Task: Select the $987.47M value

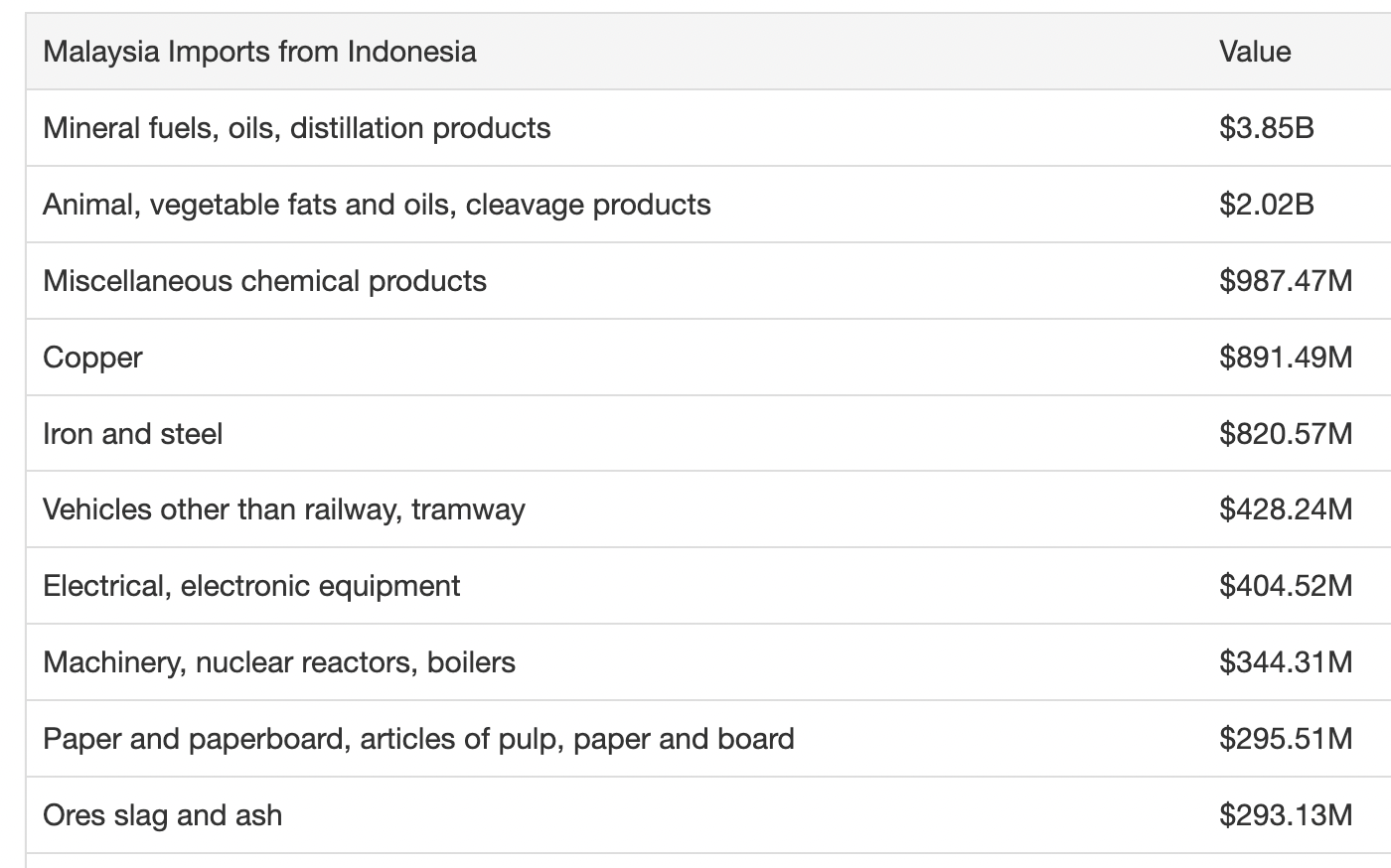Action: coord(1286,281)
